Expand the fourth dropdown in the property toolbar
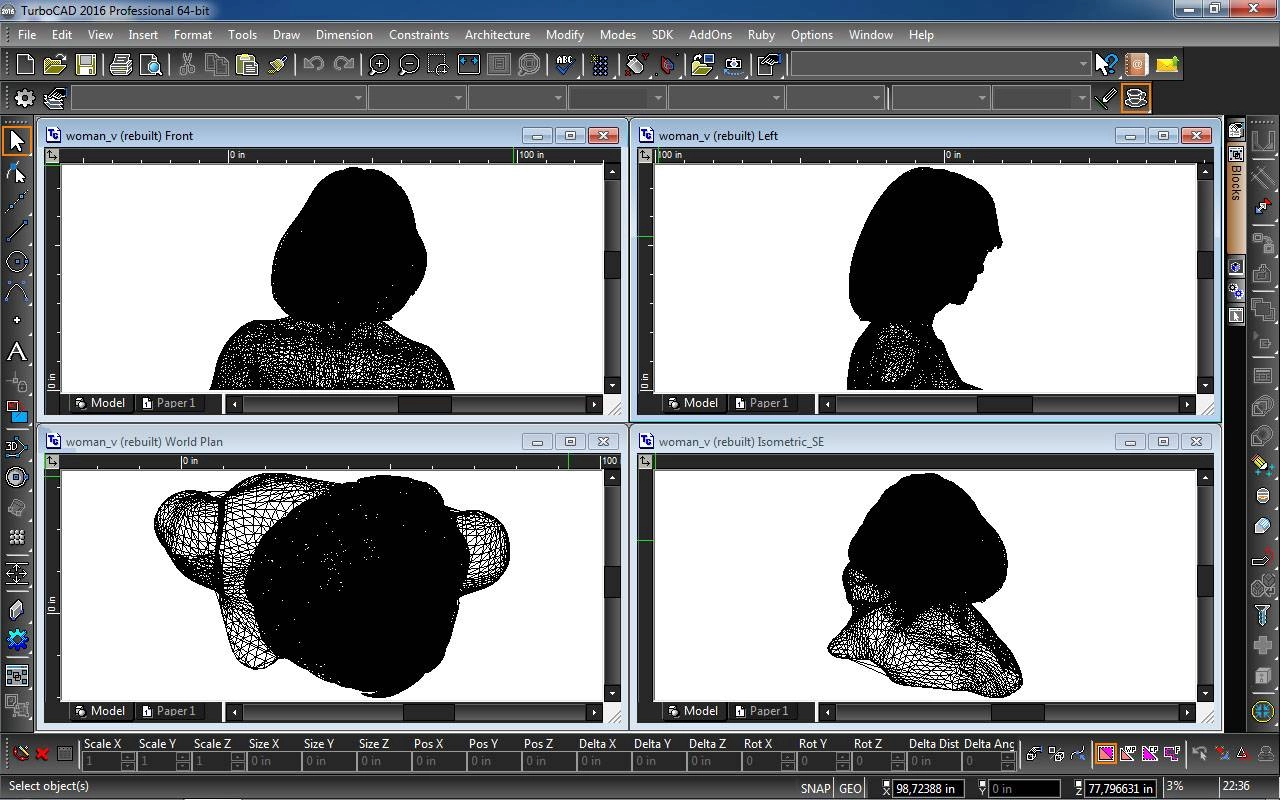This screenshot has height=800, width=1280. point(658,98)
